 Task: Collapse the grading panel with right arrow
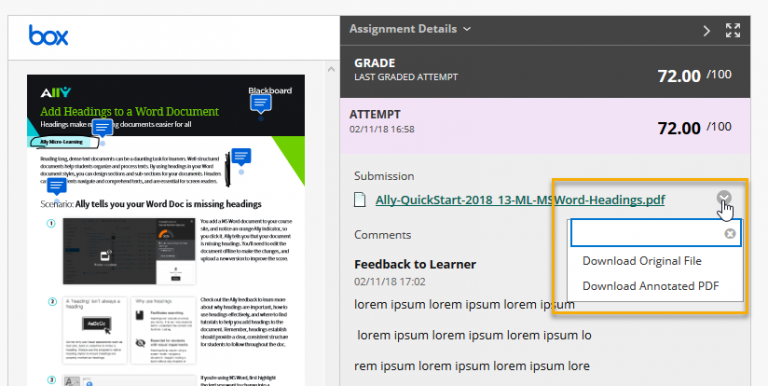coord(706,31)
